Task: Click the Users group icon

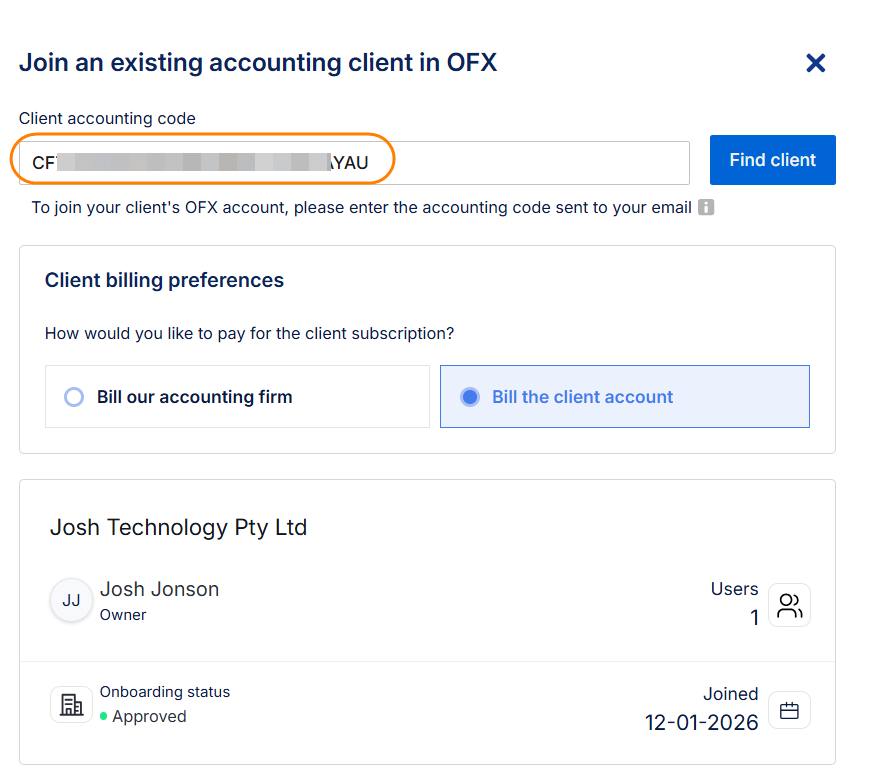Action: tap(789, 604)
